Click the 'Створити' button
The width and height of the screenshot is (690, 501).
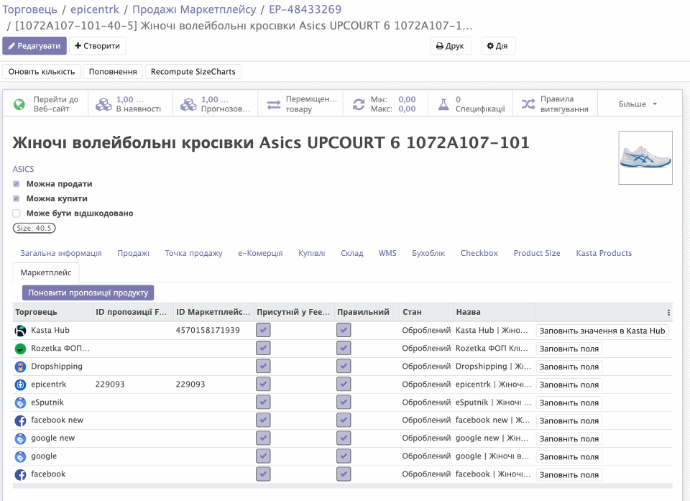tap(97, 46)
